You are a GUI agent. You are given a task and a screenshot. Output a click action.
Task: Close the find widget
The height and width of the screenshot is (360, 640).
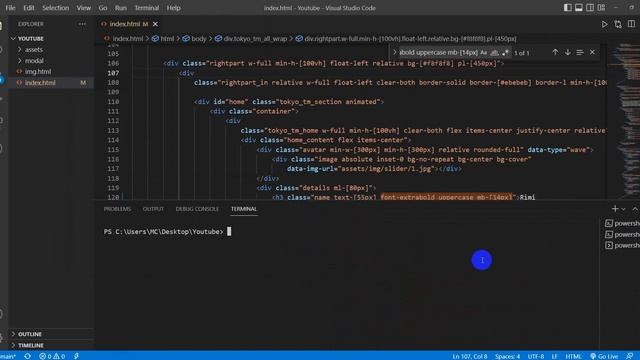[x=592, y=52]
